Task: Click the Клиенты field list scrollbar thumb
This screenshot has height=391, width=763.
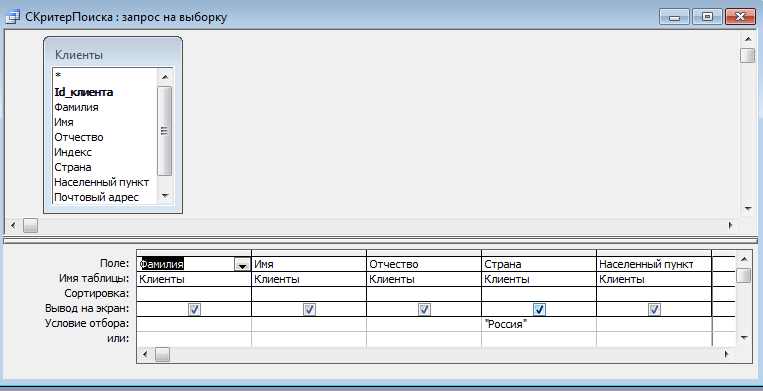Action: pos(165,131)
